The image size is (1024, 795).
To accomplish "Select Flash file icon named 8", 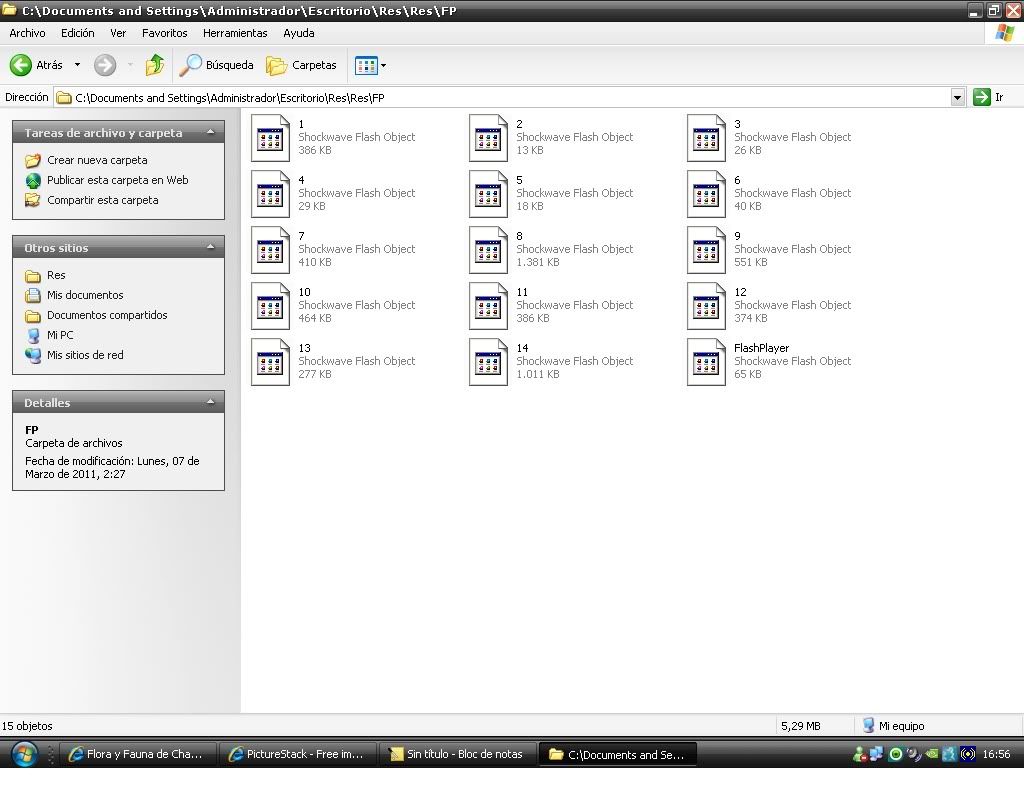I will 488,250.
